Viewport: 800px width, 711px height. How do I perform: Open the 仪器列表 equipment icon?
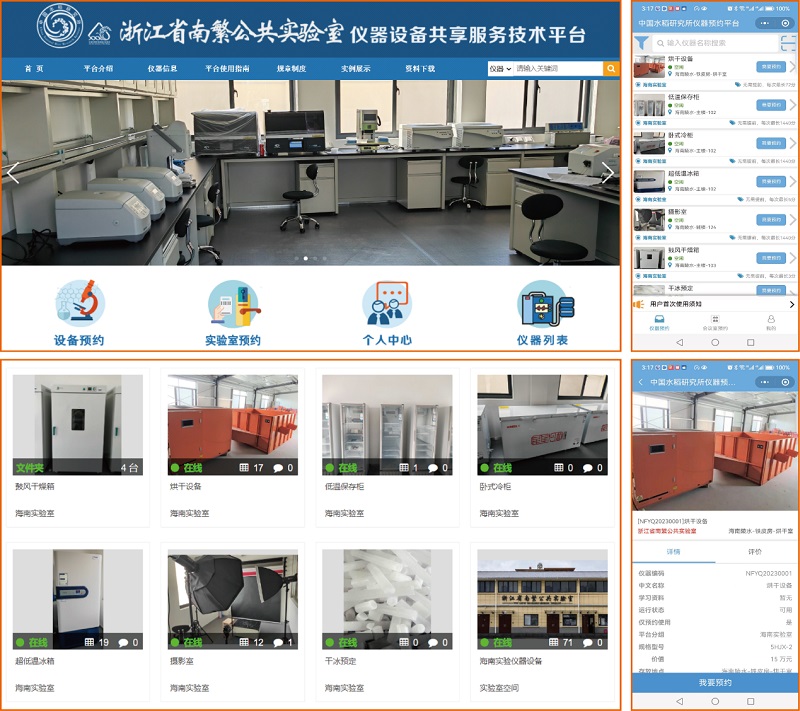545,304
